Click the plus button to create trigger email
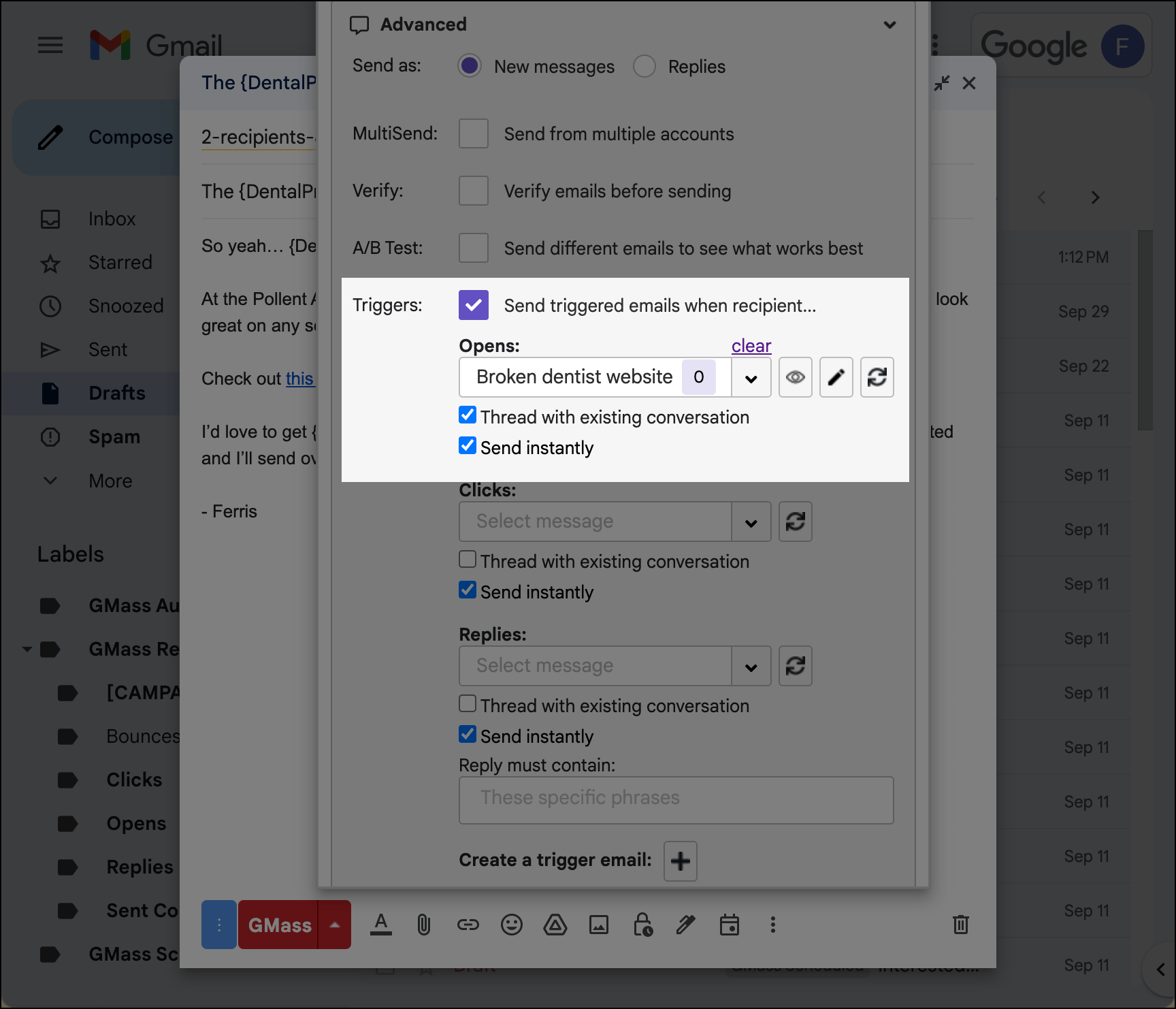 681,861
